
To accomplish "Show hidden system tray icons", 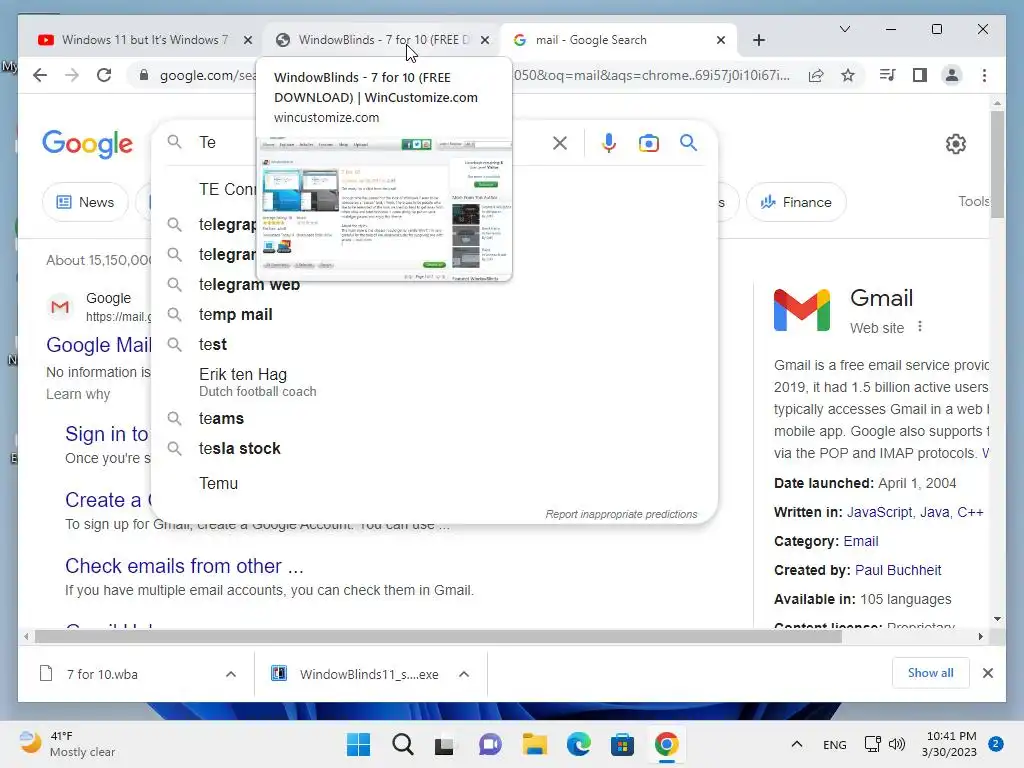I will pyautogui.click(x=797, y=744).
